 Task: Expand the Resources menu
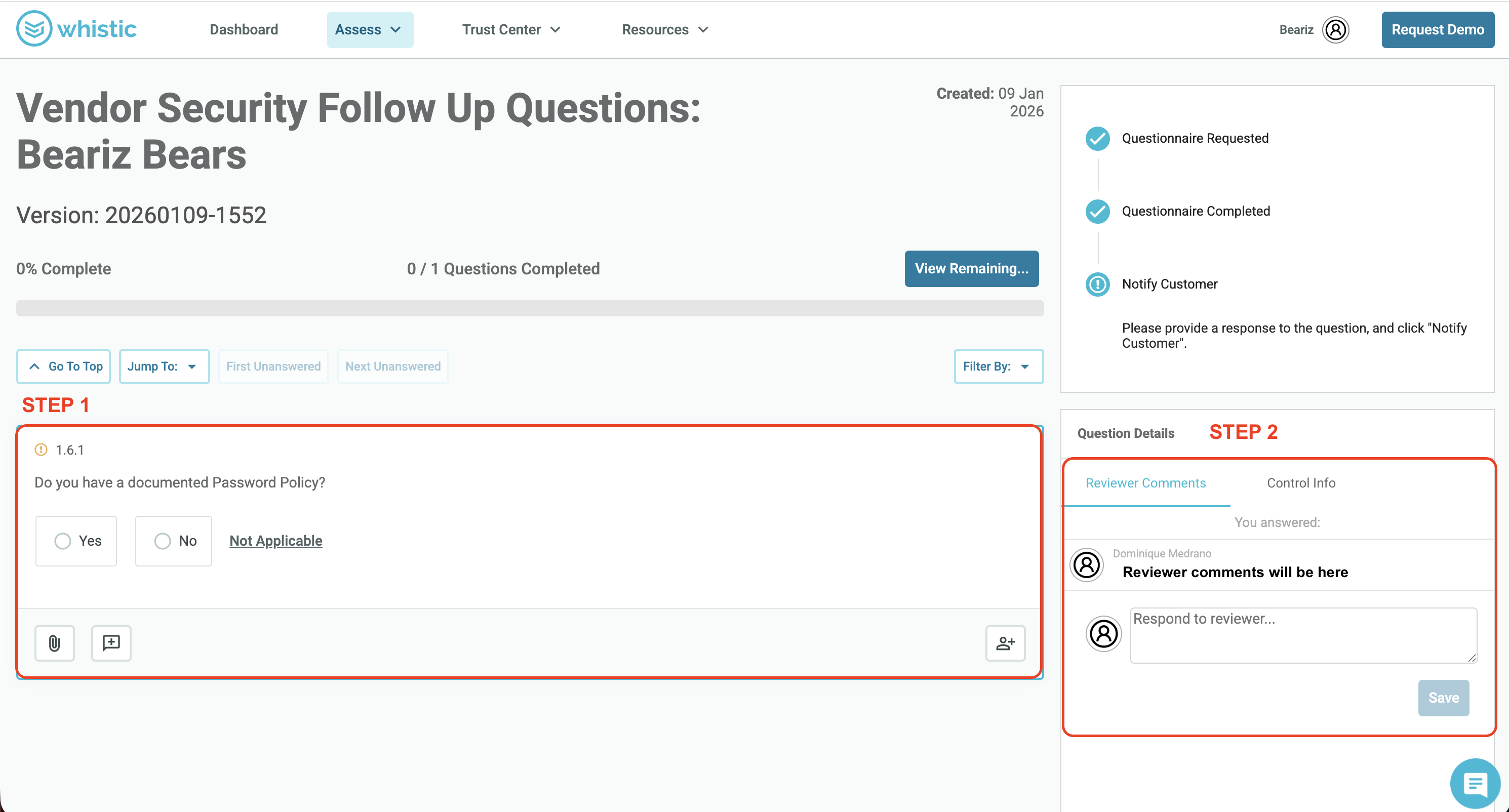click(x=665, y=30)
